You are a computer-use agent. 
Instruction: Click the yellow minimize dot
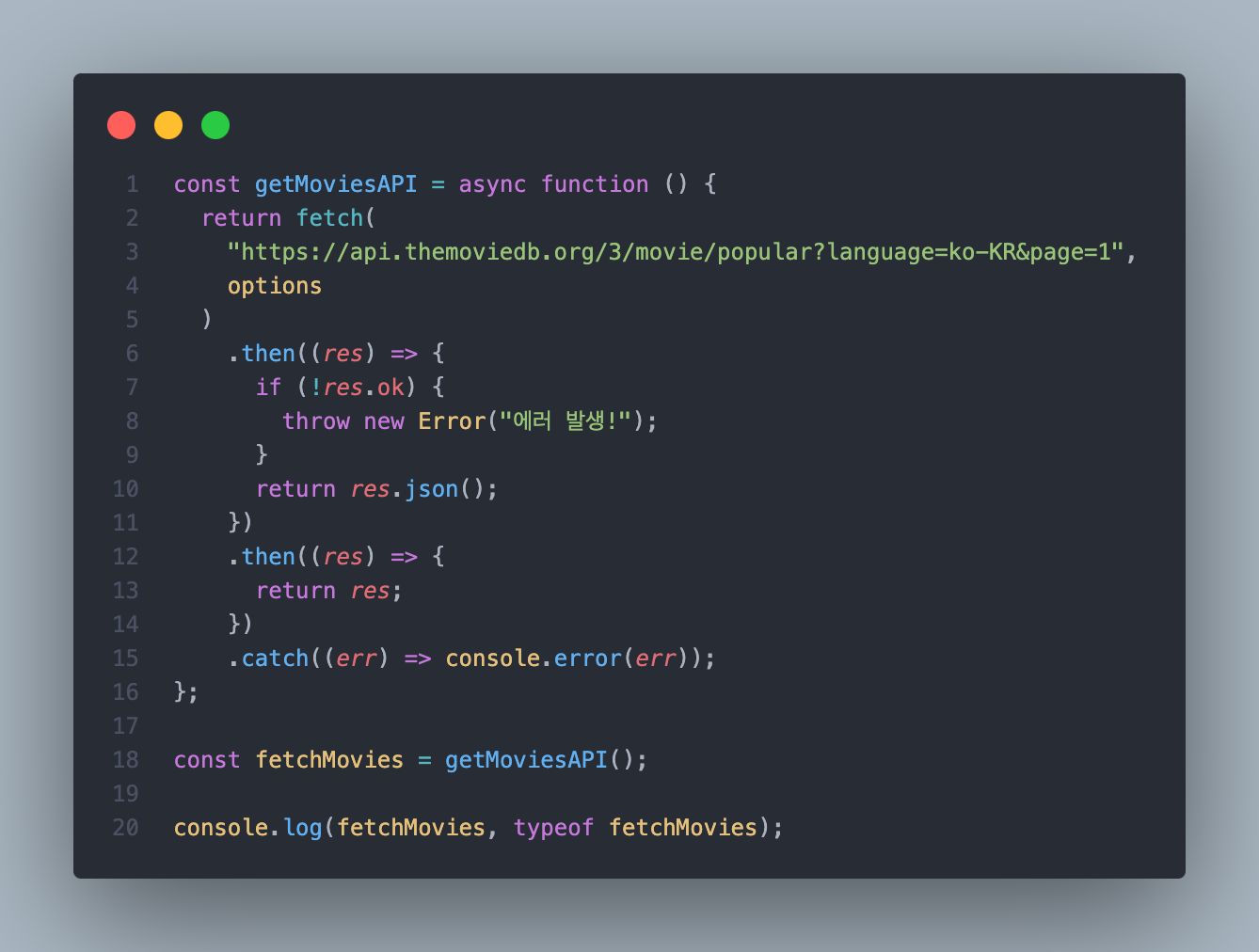(168, 125)
